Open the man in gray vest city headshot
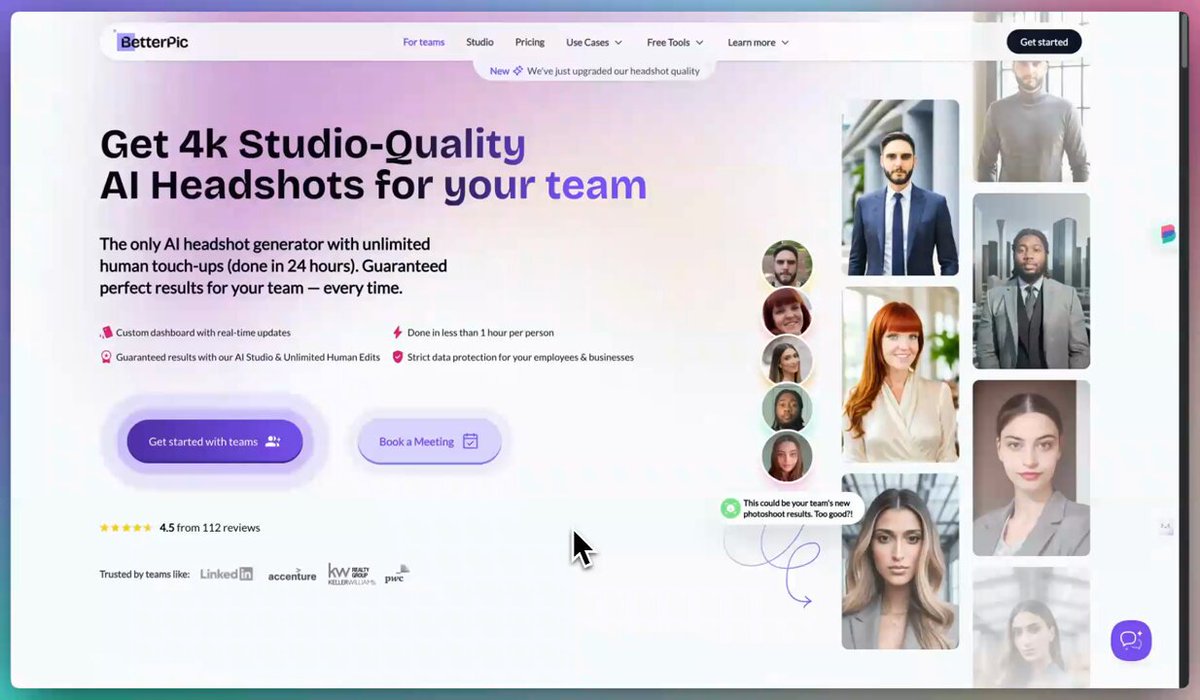This screenshot has height=700, width=1200. click(x=1031, y=281)
